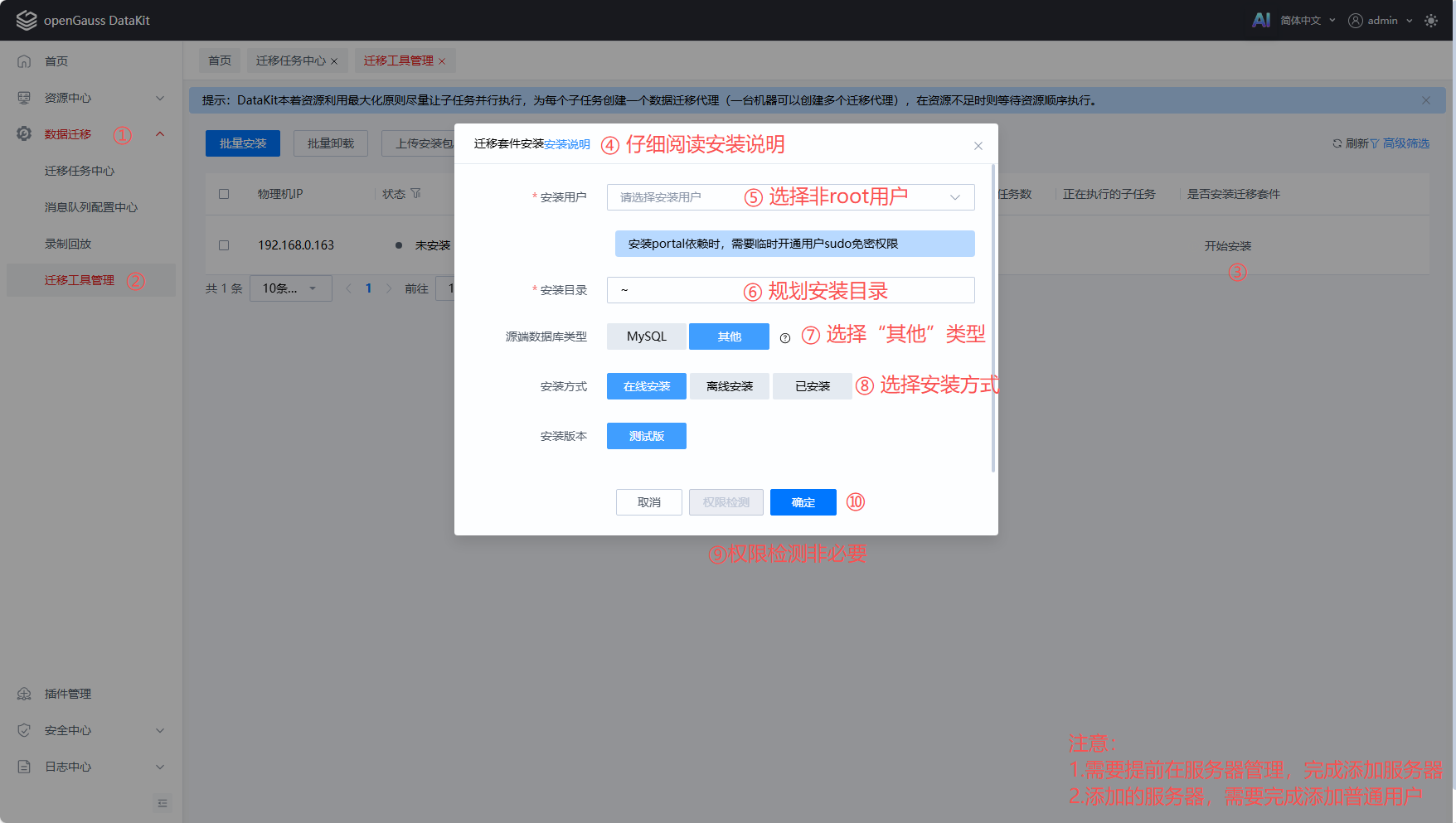Collapse the 数据迁移 sidebar menu

pos(160,134)
